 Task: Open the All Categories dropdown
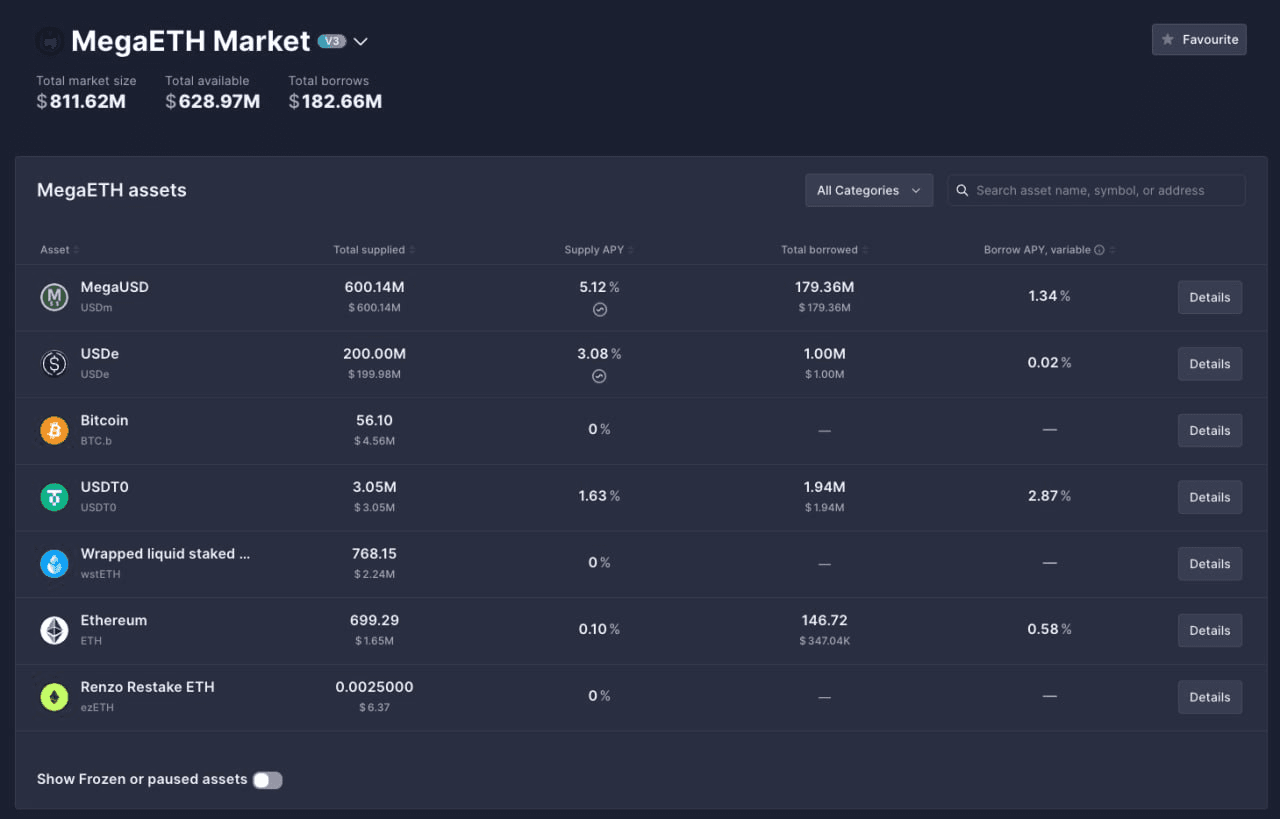[x=869, y=190]
